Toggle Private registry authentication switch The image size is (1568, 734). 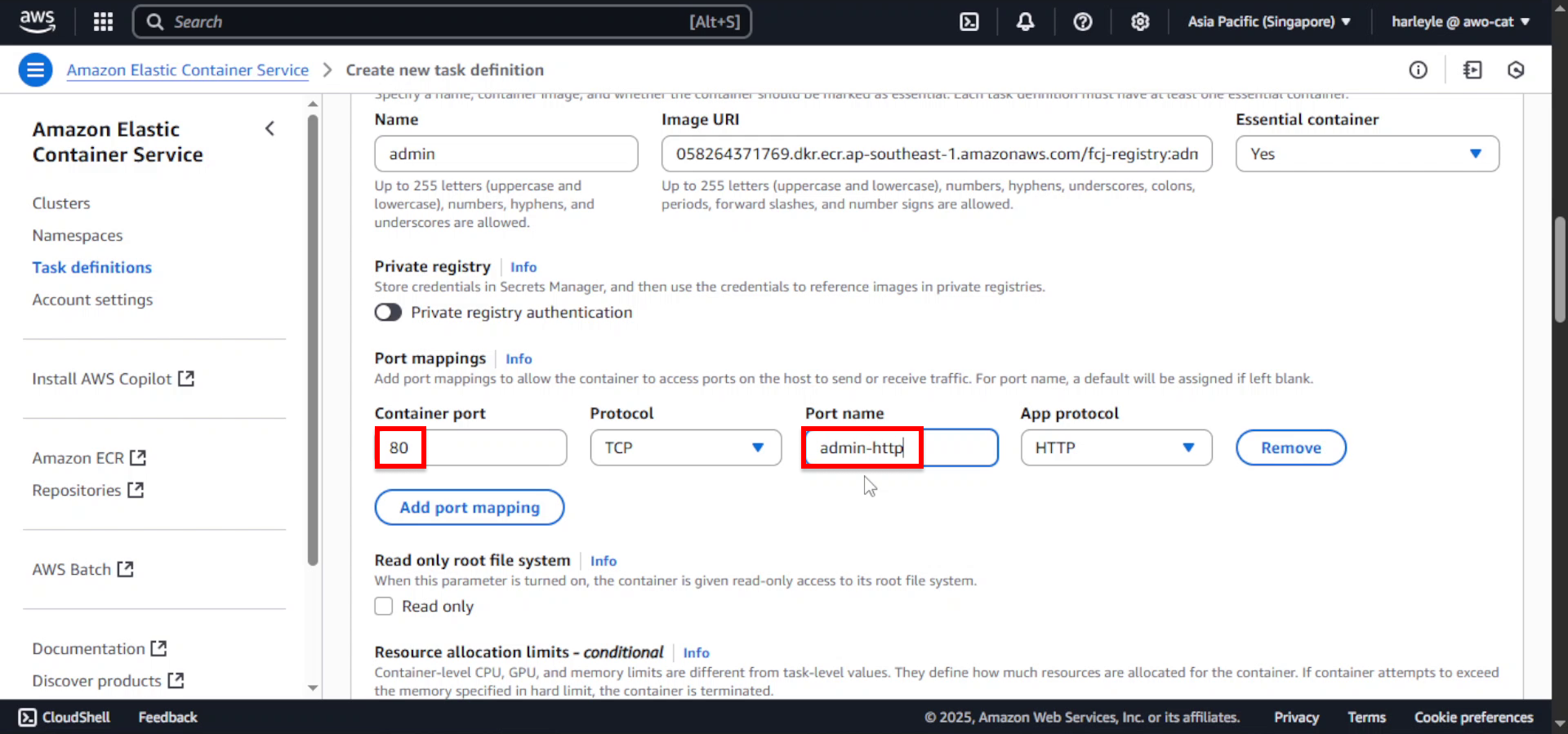click(x=388, y=313)
